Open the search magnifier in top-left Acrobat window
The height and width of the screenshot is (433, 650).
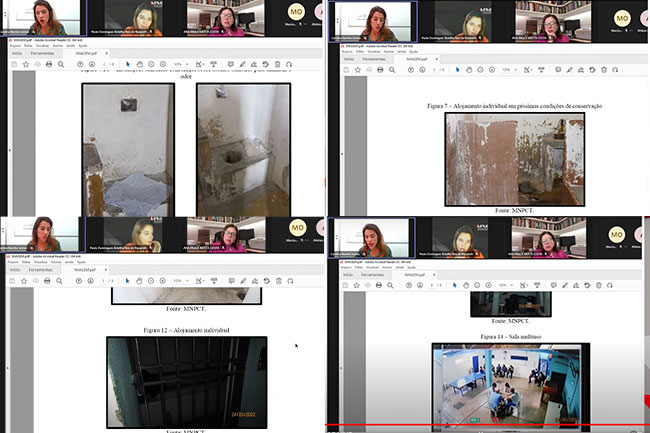coord(61,64)
